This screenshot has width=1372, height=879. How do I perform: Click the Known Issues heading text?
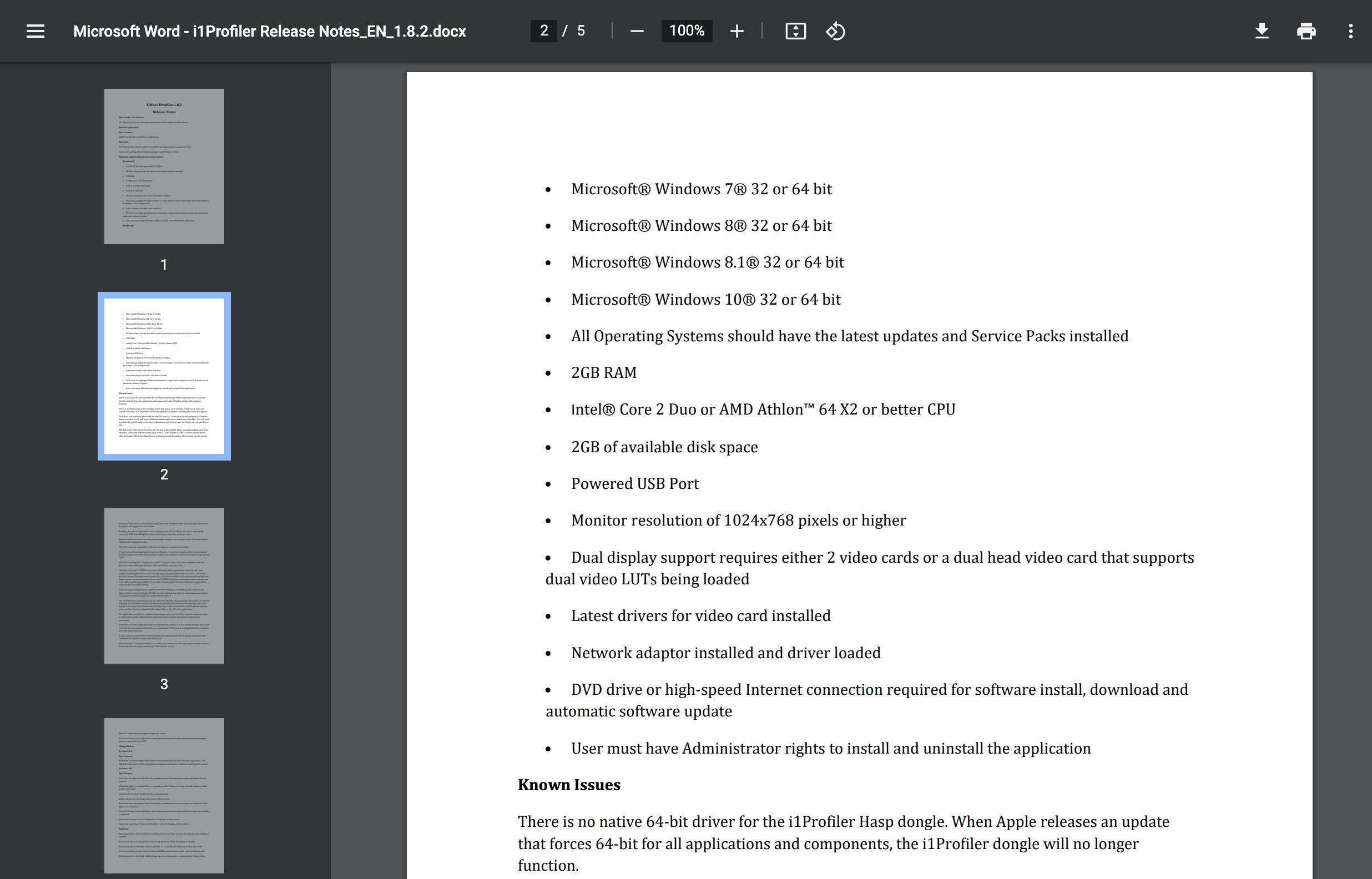point(568,785)
